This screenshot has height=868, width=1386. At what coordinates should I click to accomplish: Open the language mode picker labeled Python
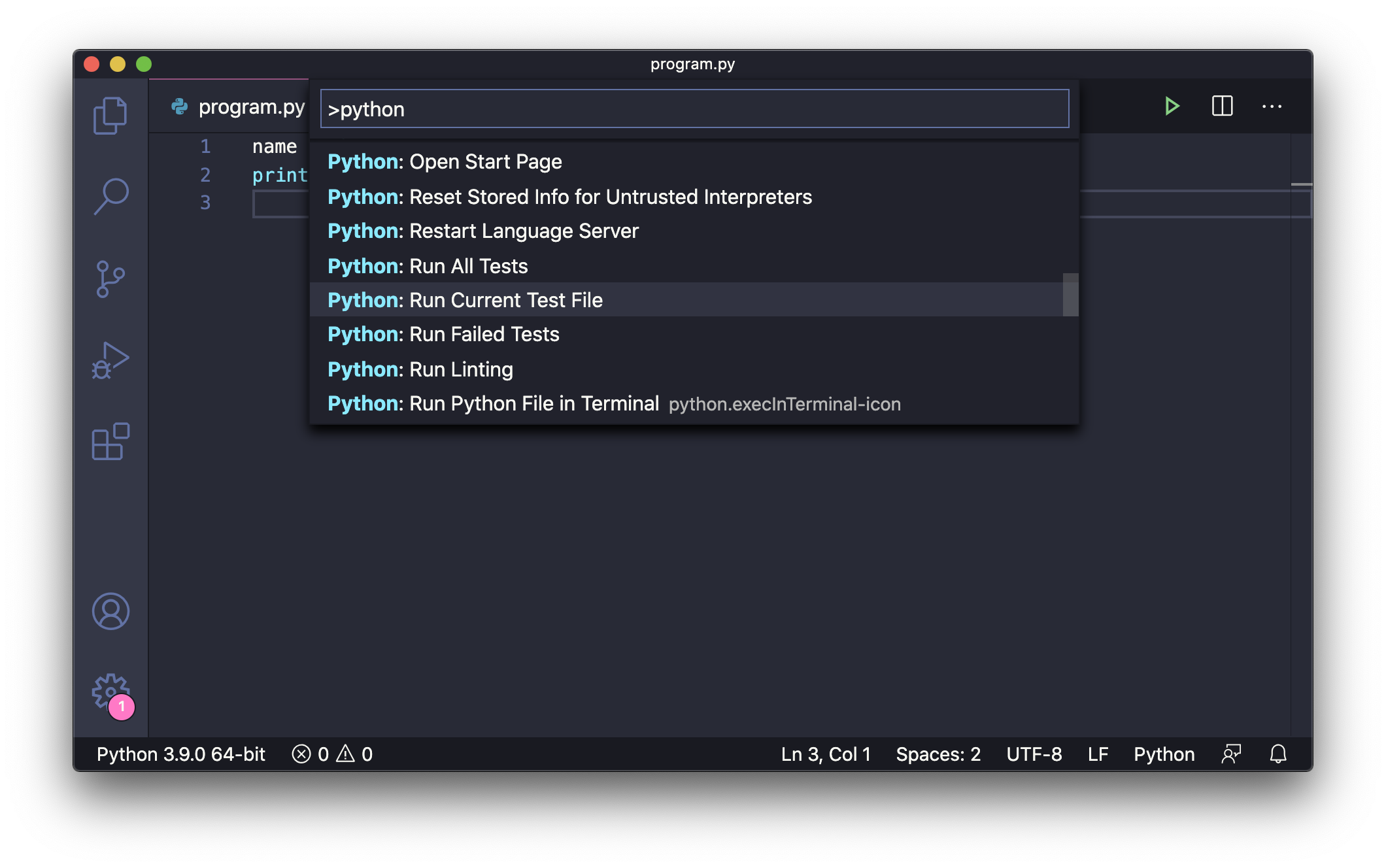point(1164,754)
